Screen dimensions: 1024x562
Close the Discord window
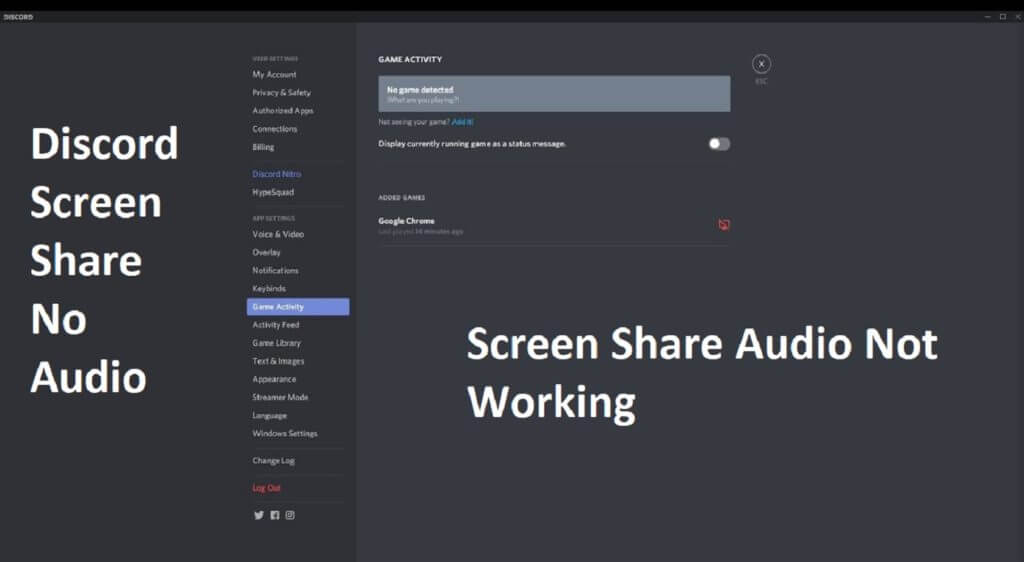[1017, 17]
